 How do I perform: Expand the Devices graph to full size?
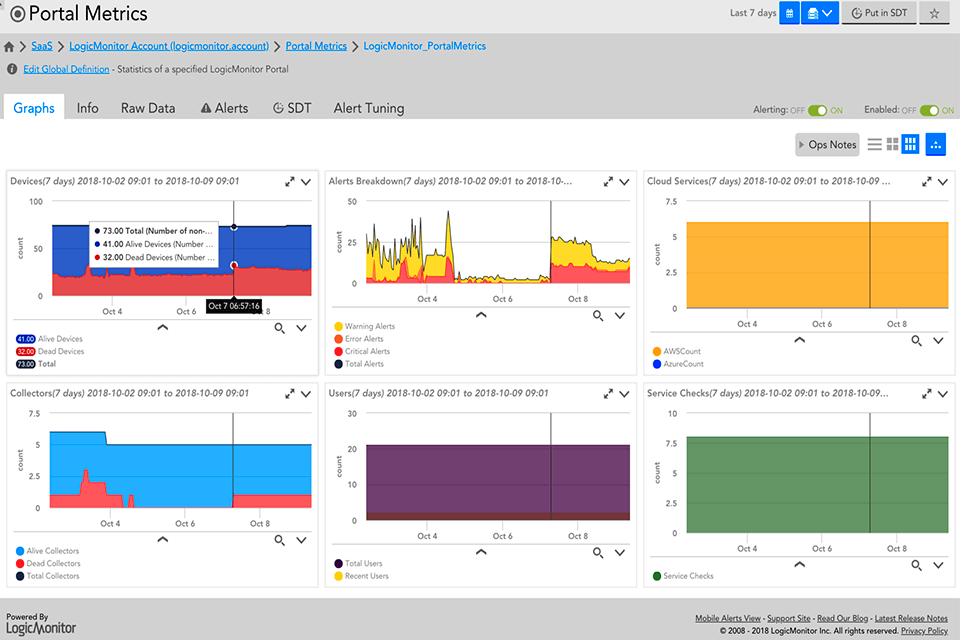[x=290, y=182]
